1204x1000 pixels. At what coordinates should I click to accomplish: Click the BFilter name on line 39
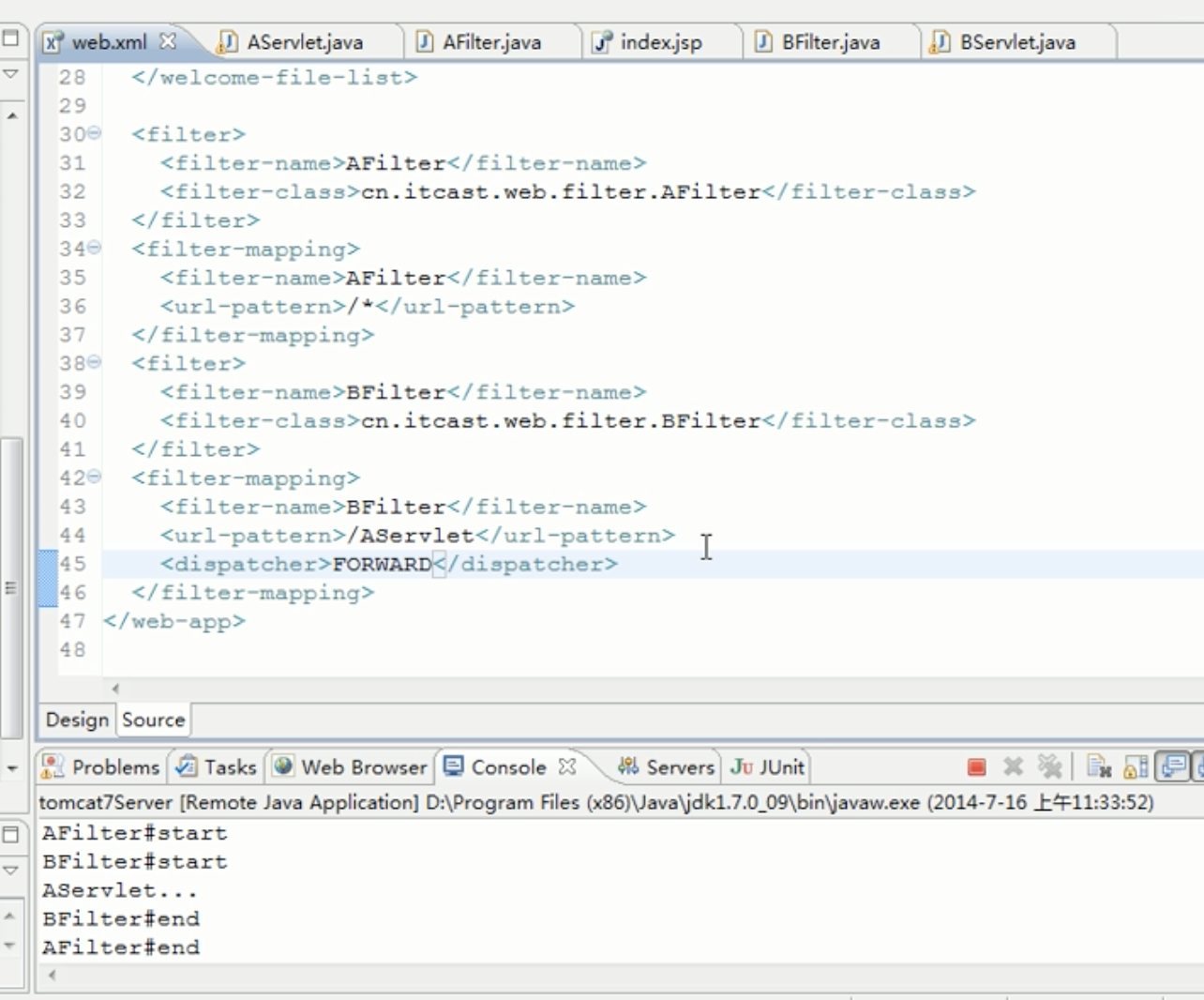coord(396,392)
